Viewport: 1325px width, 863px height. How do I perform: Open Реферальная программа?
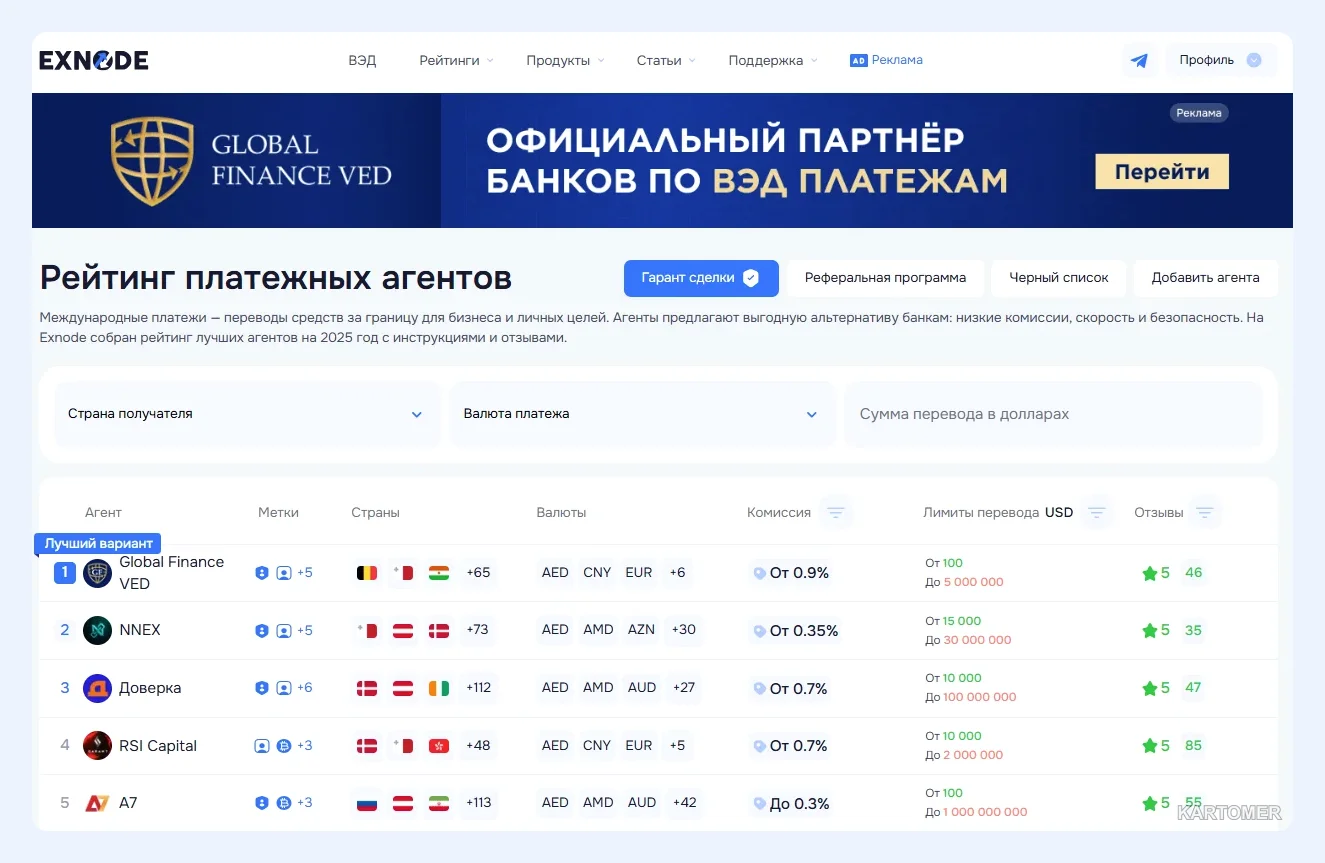[x=885, y=278]
